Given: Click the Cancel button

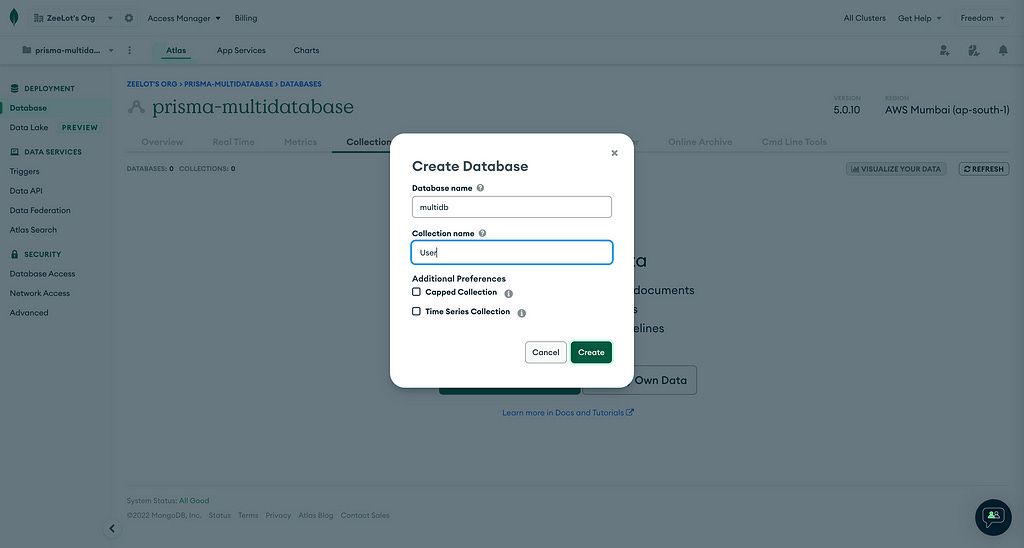Looking at the screenshot, I should [545, 352].
